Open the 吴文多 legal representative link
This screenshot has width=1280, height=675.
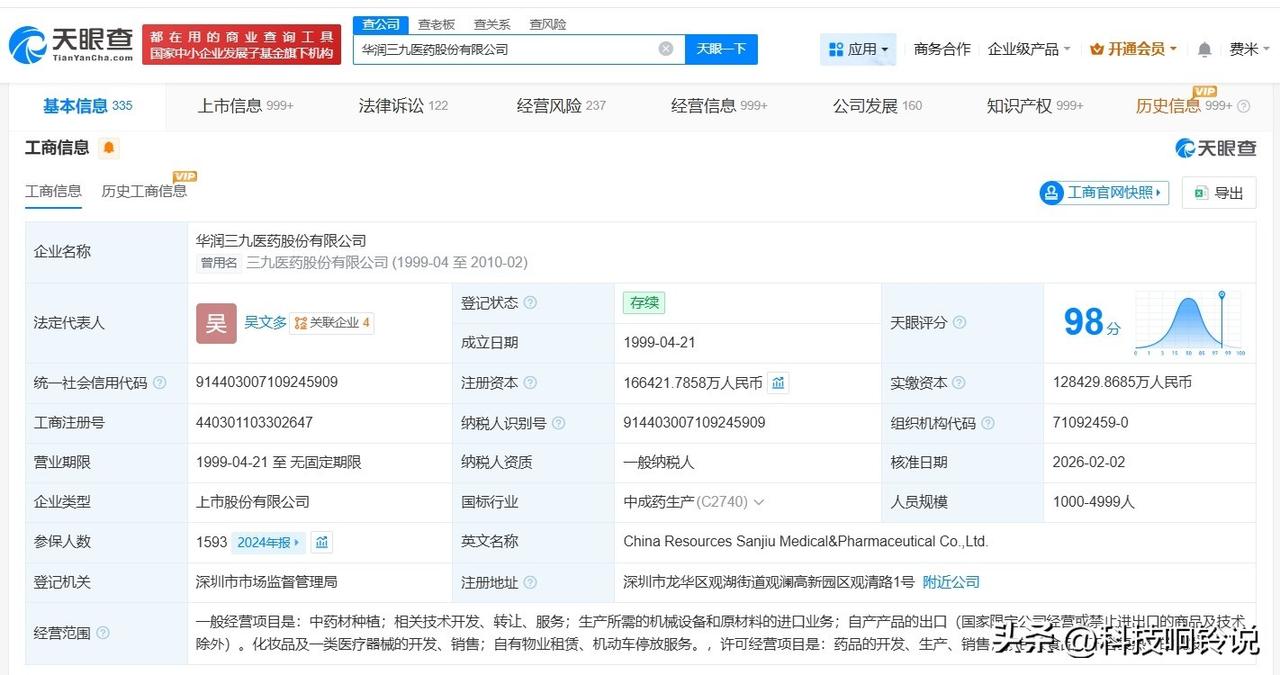(265, 322)
